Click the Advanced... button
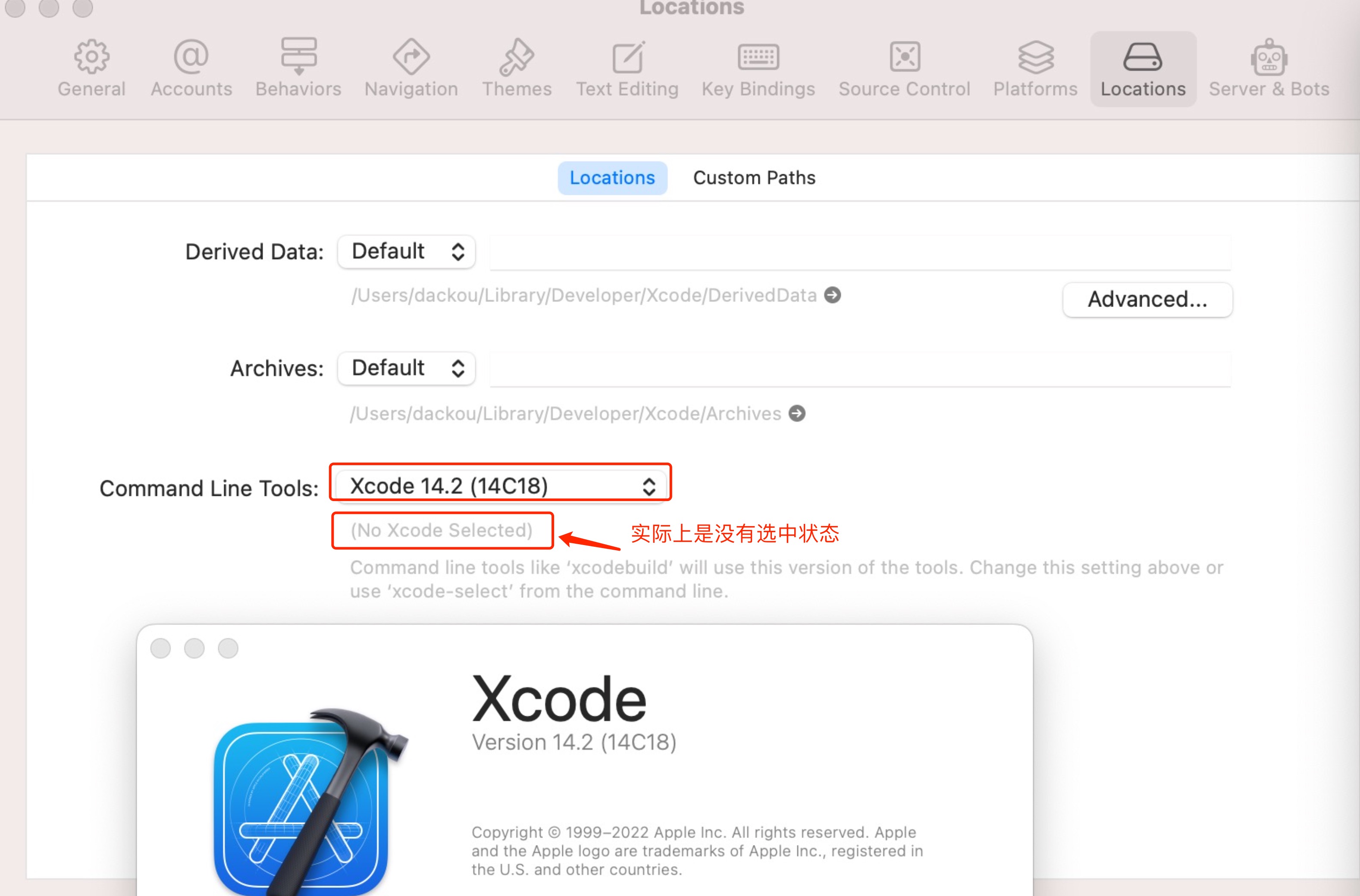This screenshot has height=896, width=1360. (1147, 299)
